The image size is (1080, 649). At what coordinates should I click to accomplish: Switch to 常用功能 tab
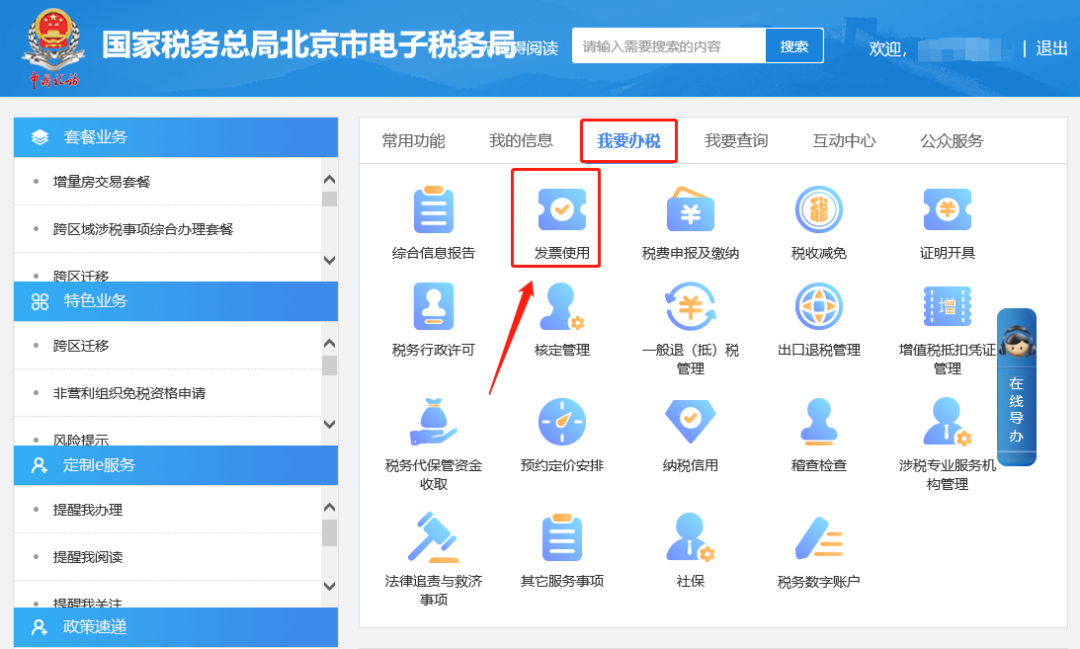[x=413, y=141]
